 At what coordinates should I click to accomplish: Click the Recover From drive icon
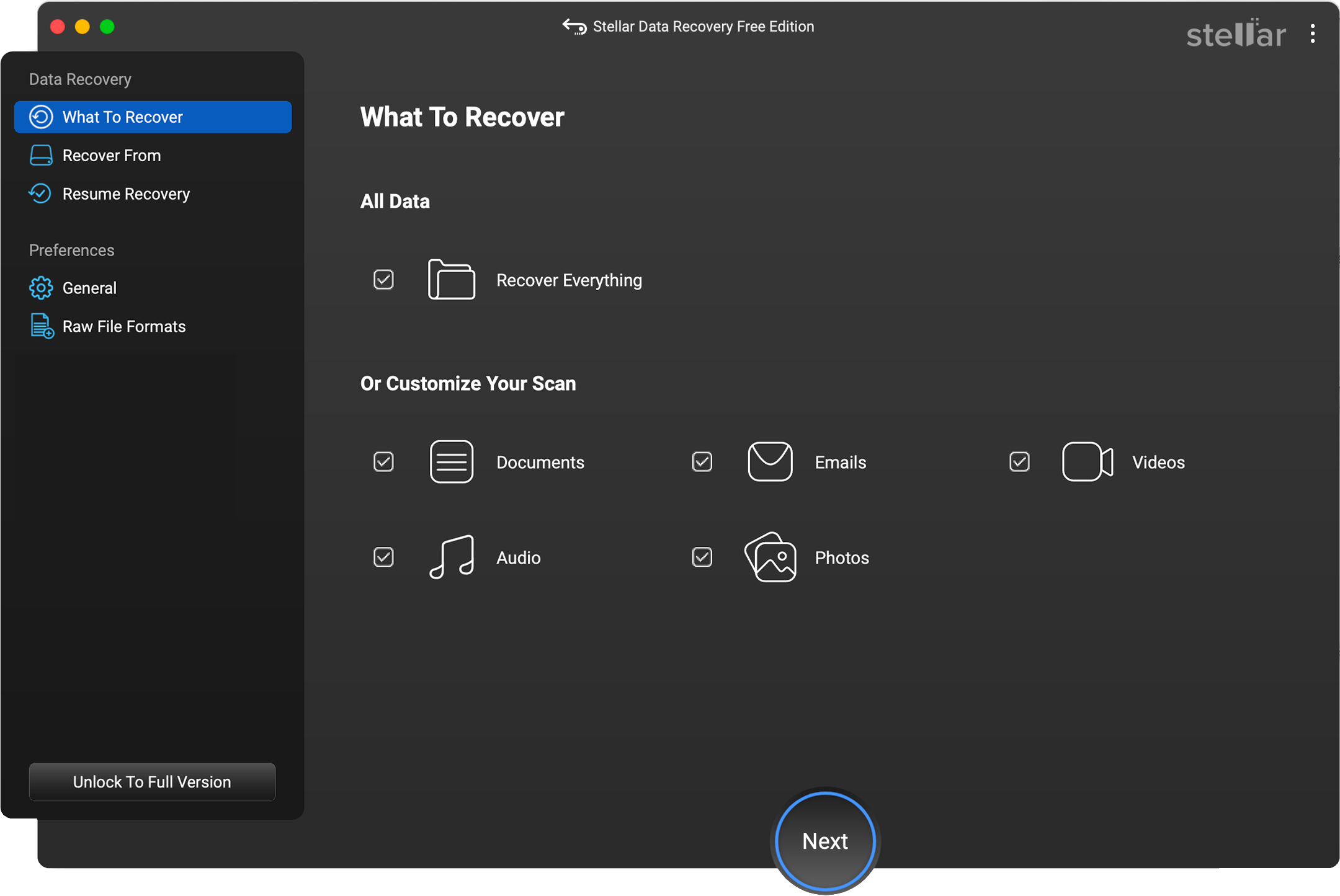pyautogui.click(x=40, y=155)
